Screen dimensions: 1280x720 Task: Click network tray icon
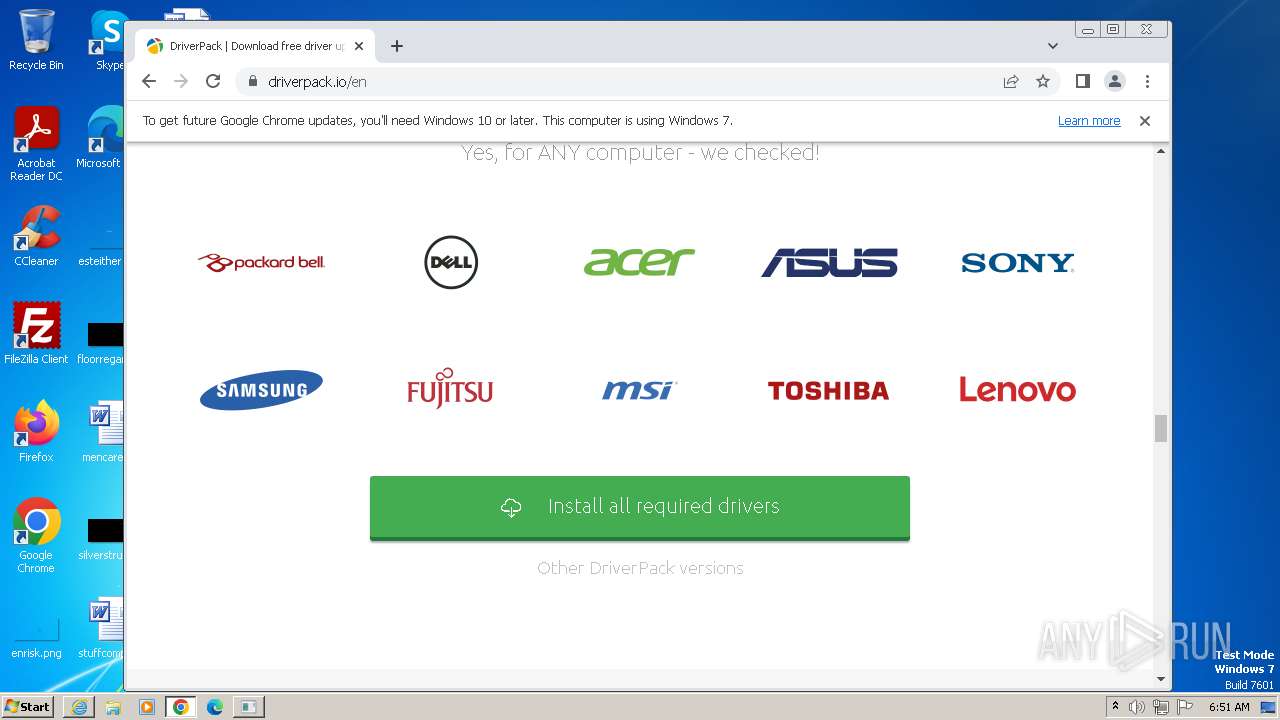point(1161,707)
